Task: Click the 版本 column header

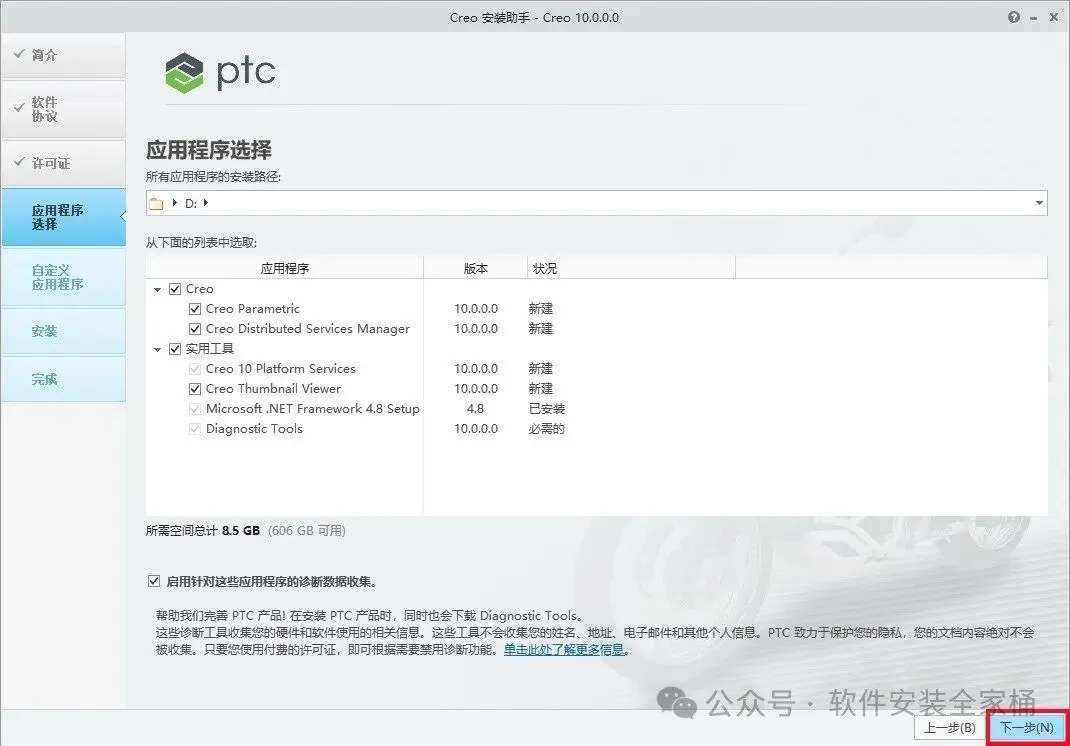Action: 476,268
